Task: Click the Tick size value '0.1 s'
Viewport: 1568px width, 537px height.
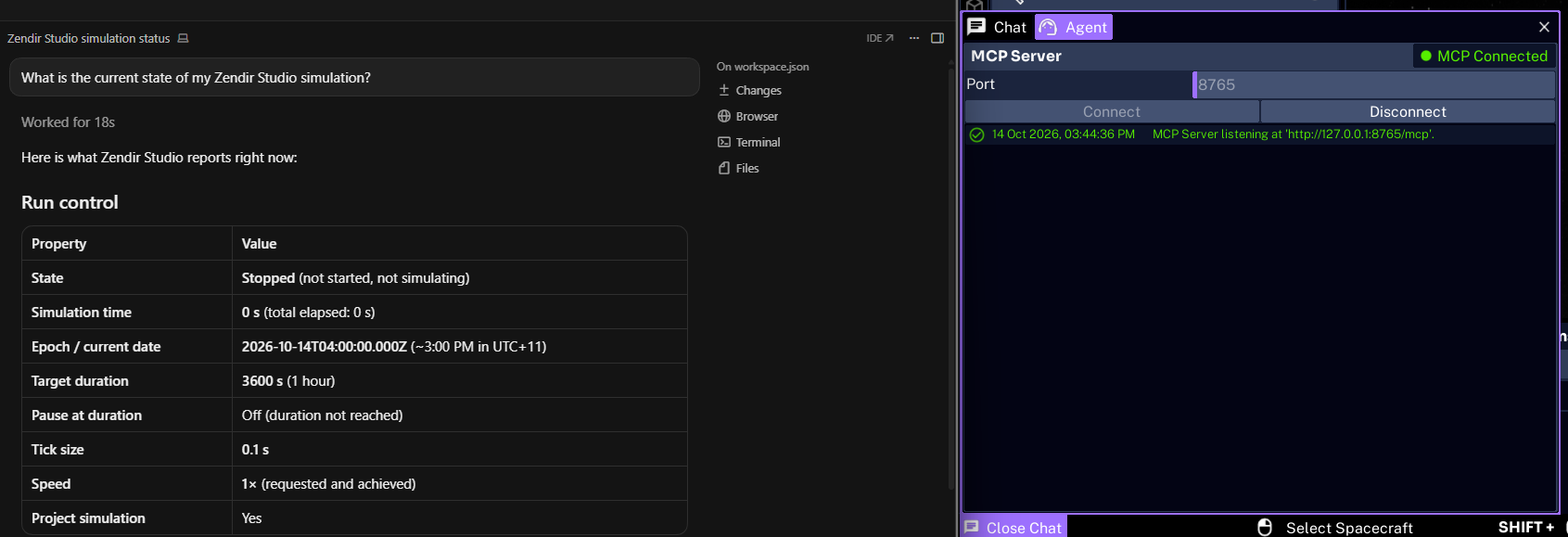Action: click(255, 450)
